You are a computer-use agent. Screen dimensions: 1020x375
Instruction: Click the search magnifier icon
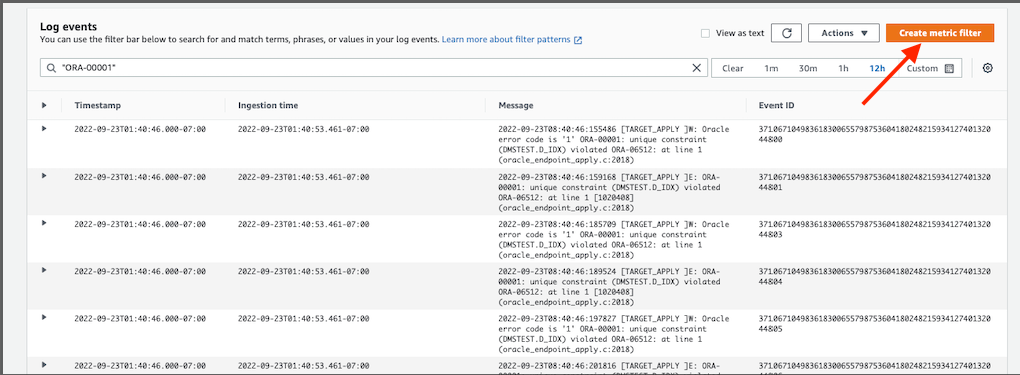pyautogui.click(x=51, y=68)
